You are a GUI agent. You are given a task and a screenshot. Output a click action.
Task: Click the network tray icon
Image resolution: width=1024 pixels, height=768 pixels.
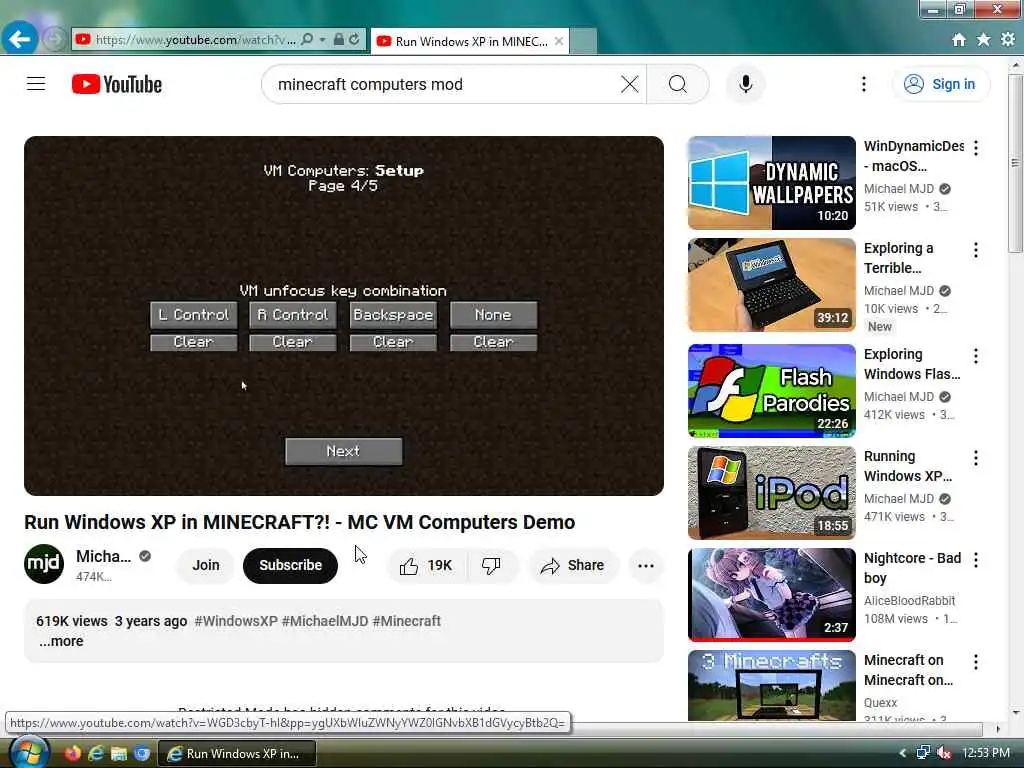[x=923, y=753]
